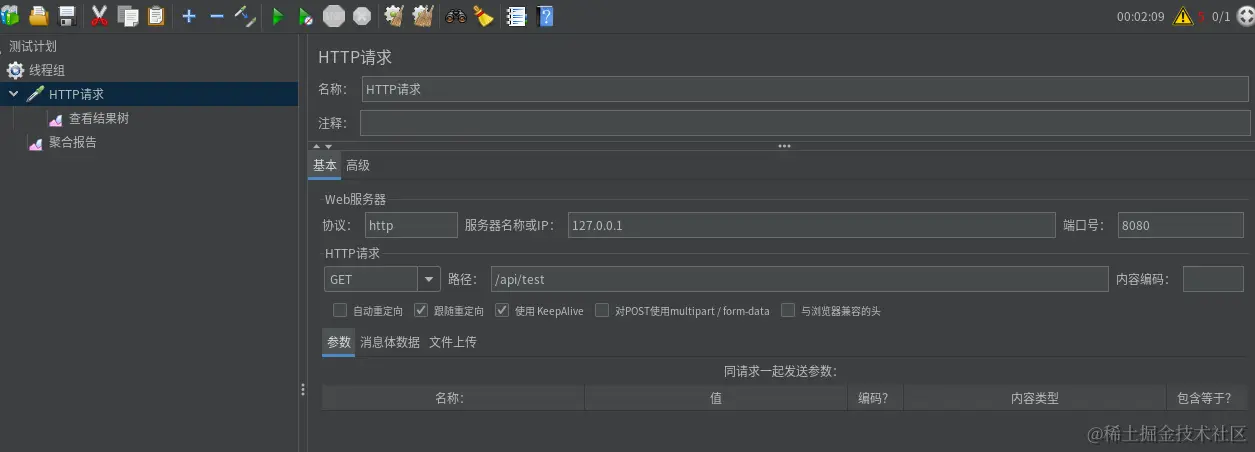Screen dimensions: 1255x452
Task: Open the GET method dropdown
Action: [429, 280]
